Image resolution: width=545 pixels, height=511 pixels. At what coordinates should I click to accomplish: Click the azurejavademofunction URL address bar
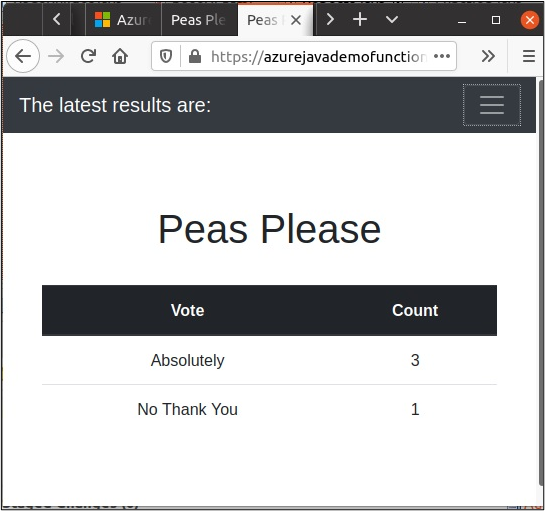click(x=318, y=56)
